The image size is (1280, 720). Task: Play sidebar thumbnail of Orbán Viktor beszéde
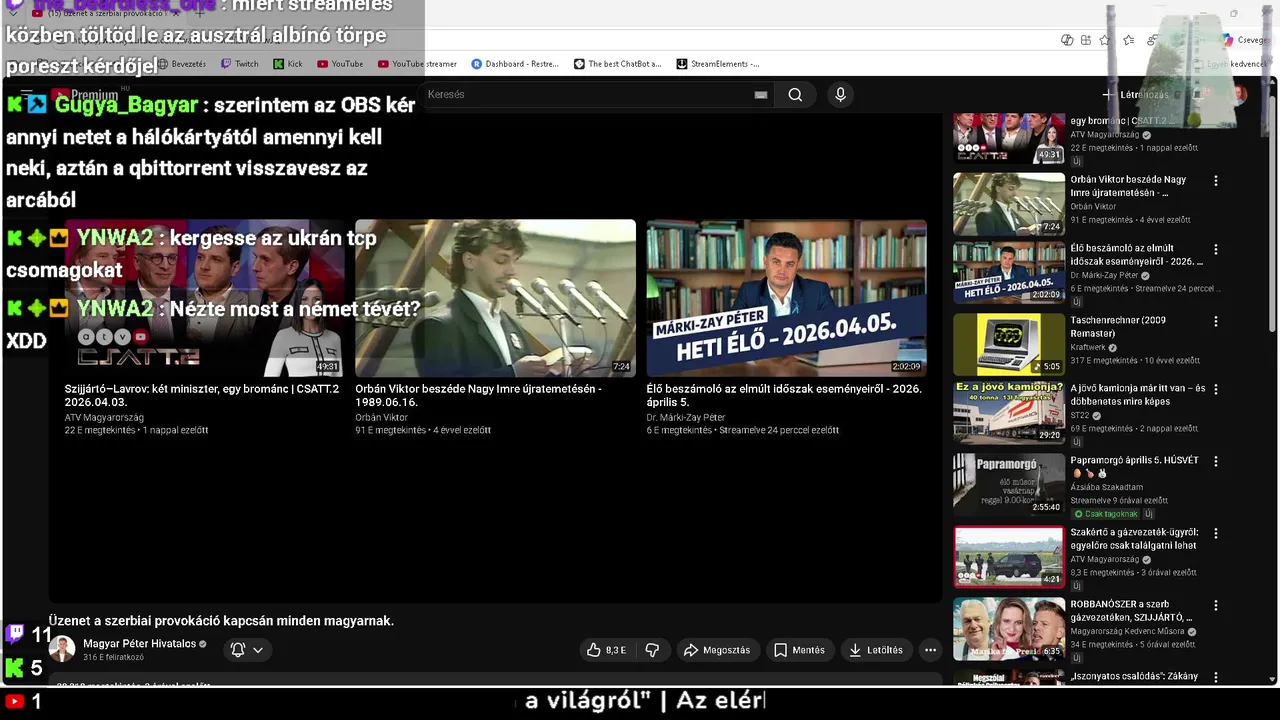[x=1008, y=204]
